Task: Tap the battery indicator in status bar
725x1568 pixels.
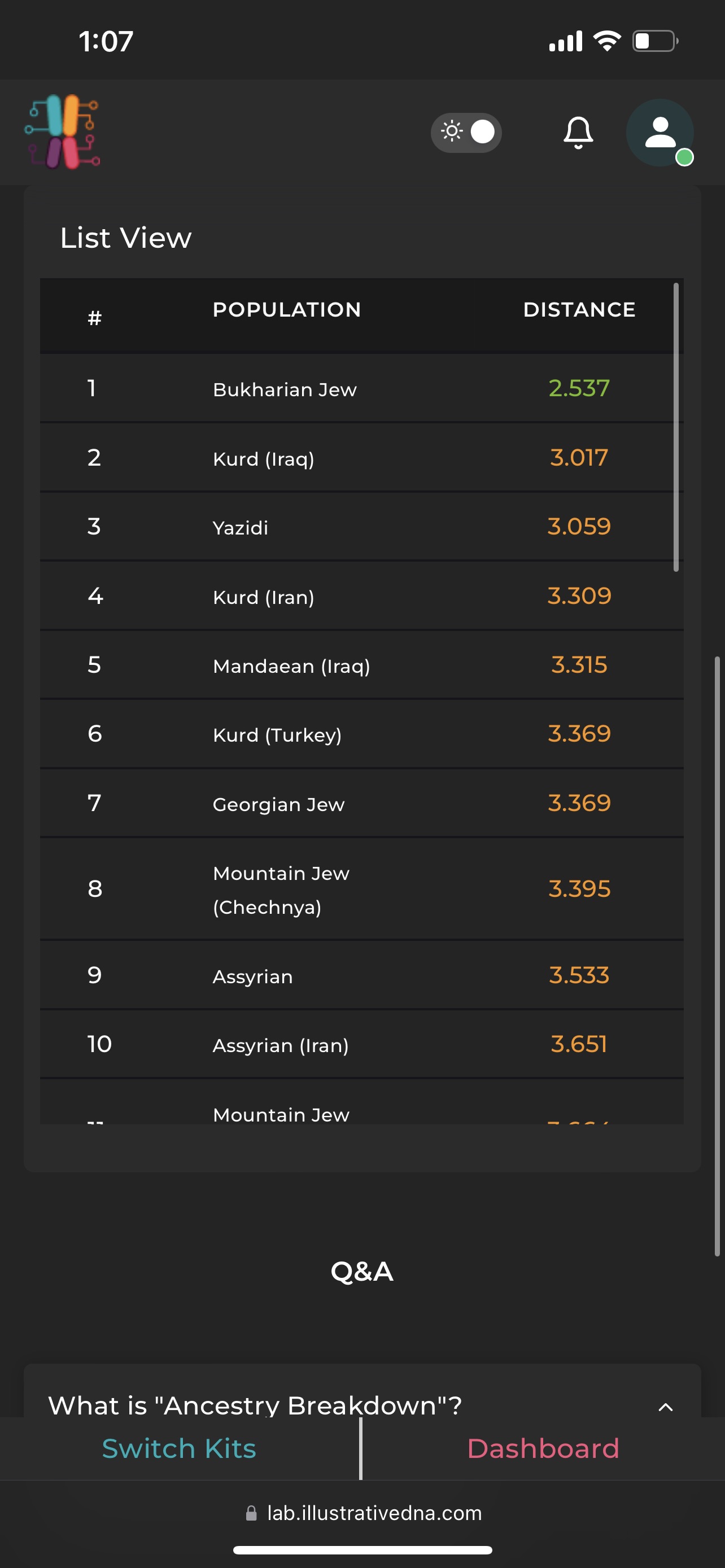Action: pyautogui.click(x=655, y=41)
